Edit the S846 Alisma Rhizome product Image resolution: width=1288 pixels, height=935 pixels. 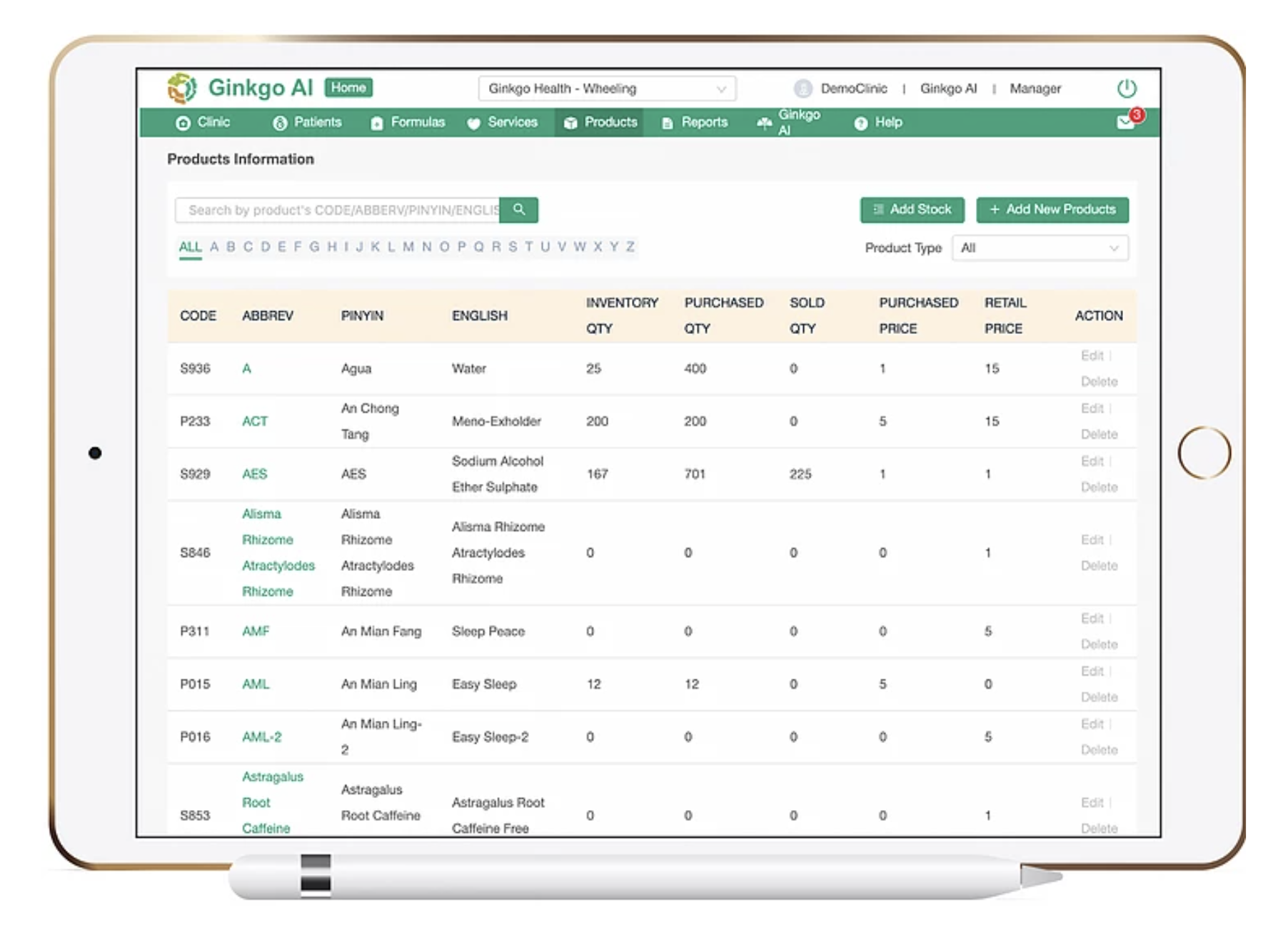tap(1092, 540)
